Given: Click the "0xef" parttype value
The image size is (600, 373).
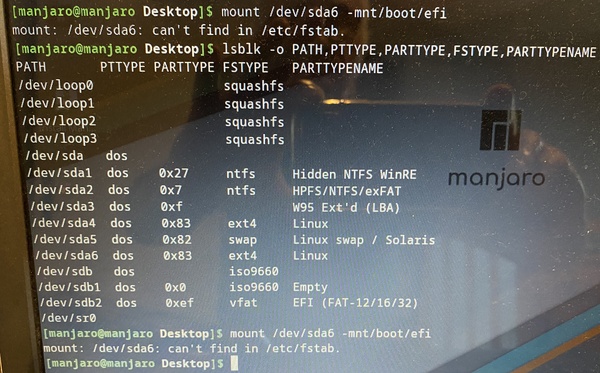Looking at the screenshot, I should (x=179, y=303).
